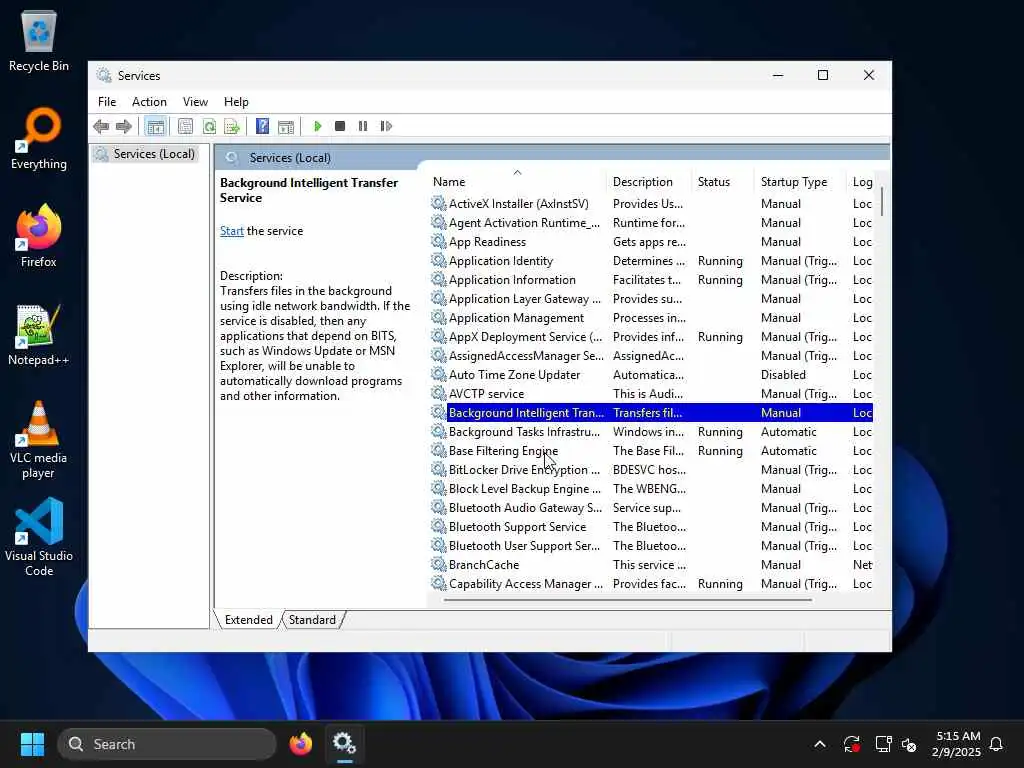Viewport: 1024px width, 768px height.
Task: Select the Notepad++ desktop shortcut
Action: 39,334
